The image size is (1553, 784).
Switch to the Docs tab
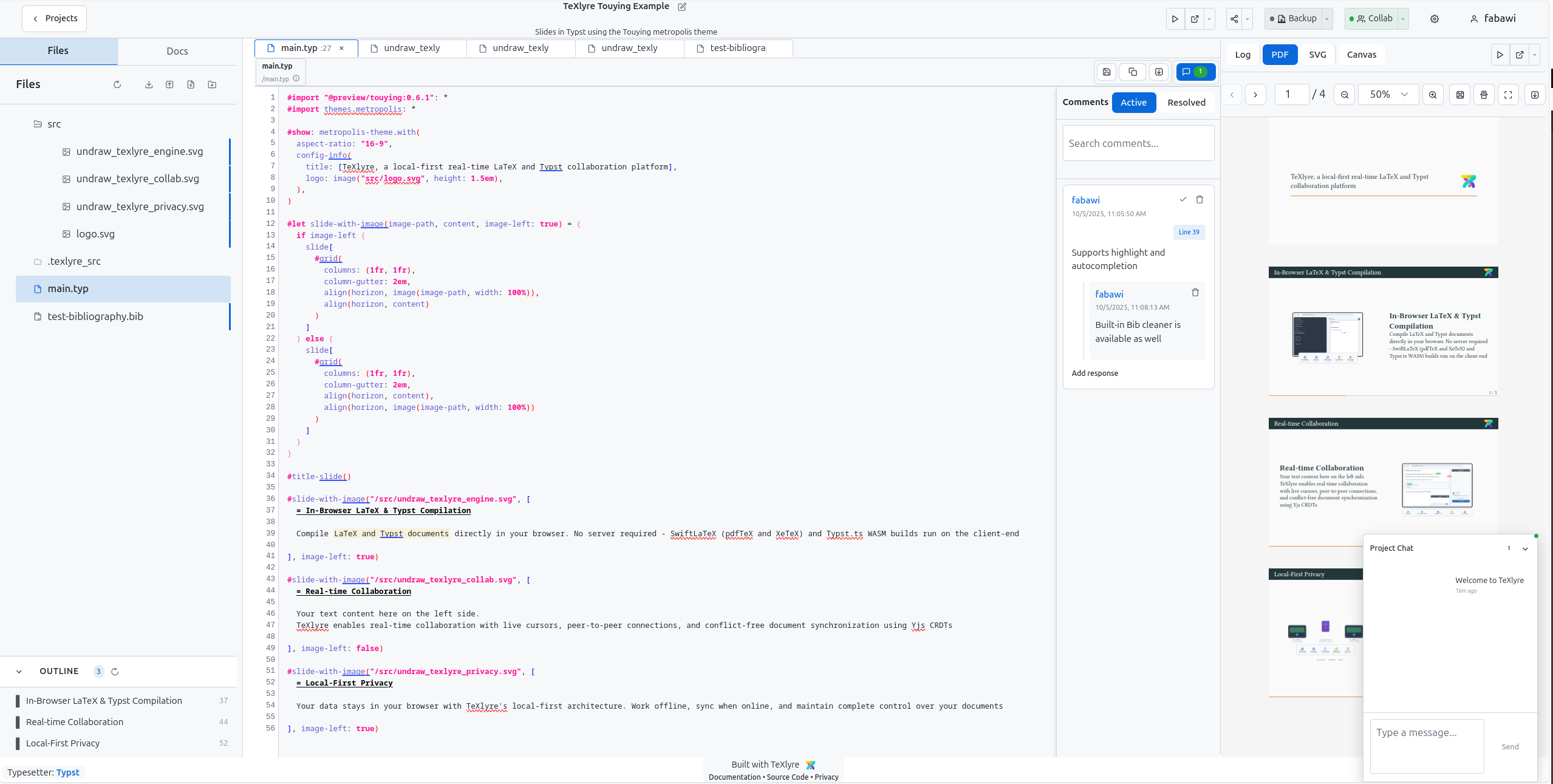(177, 51)
